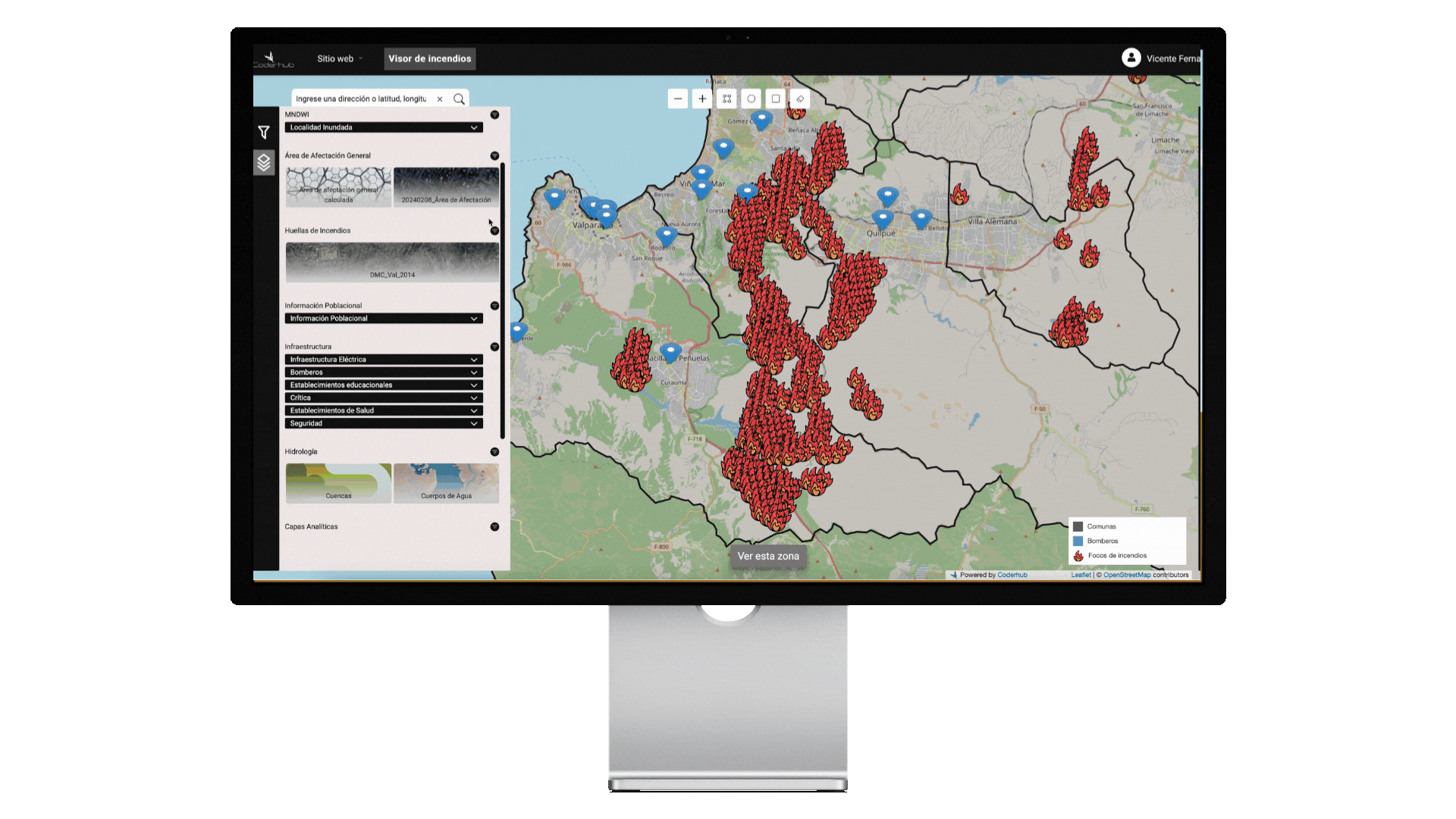Zoom out the map with minus
1456x819 pixels.
[x=678, y=99]
